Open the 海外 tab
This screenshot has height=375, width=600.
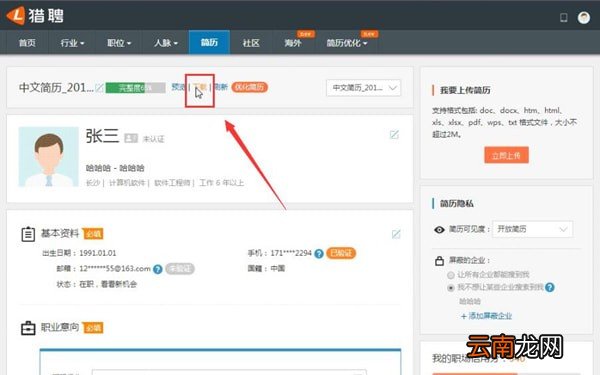pyautogui.click(x=293, y=42)
